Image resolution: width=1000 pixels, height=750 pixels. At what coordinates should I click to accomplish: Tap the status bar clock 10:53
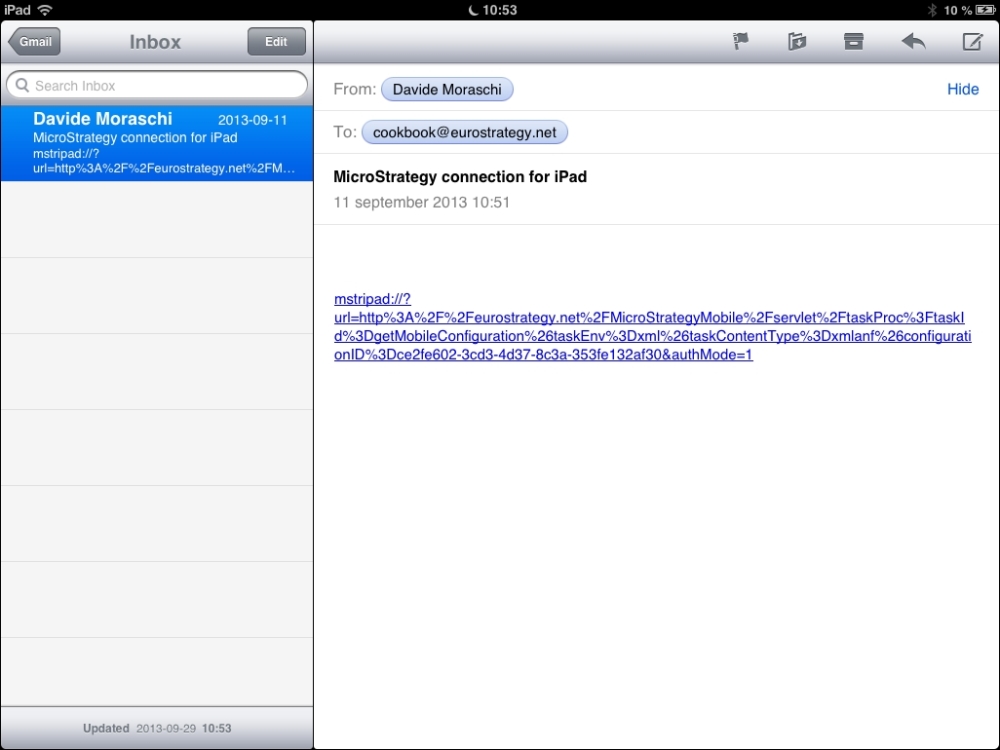coord(499,10)
